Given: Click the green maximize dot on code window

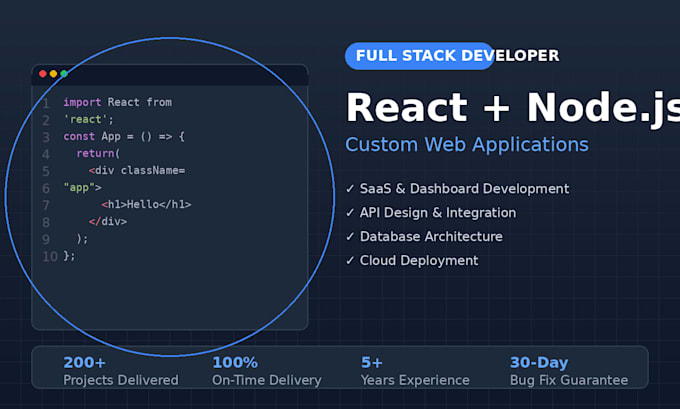Looking at the screenshot, I should click(64, 74).
